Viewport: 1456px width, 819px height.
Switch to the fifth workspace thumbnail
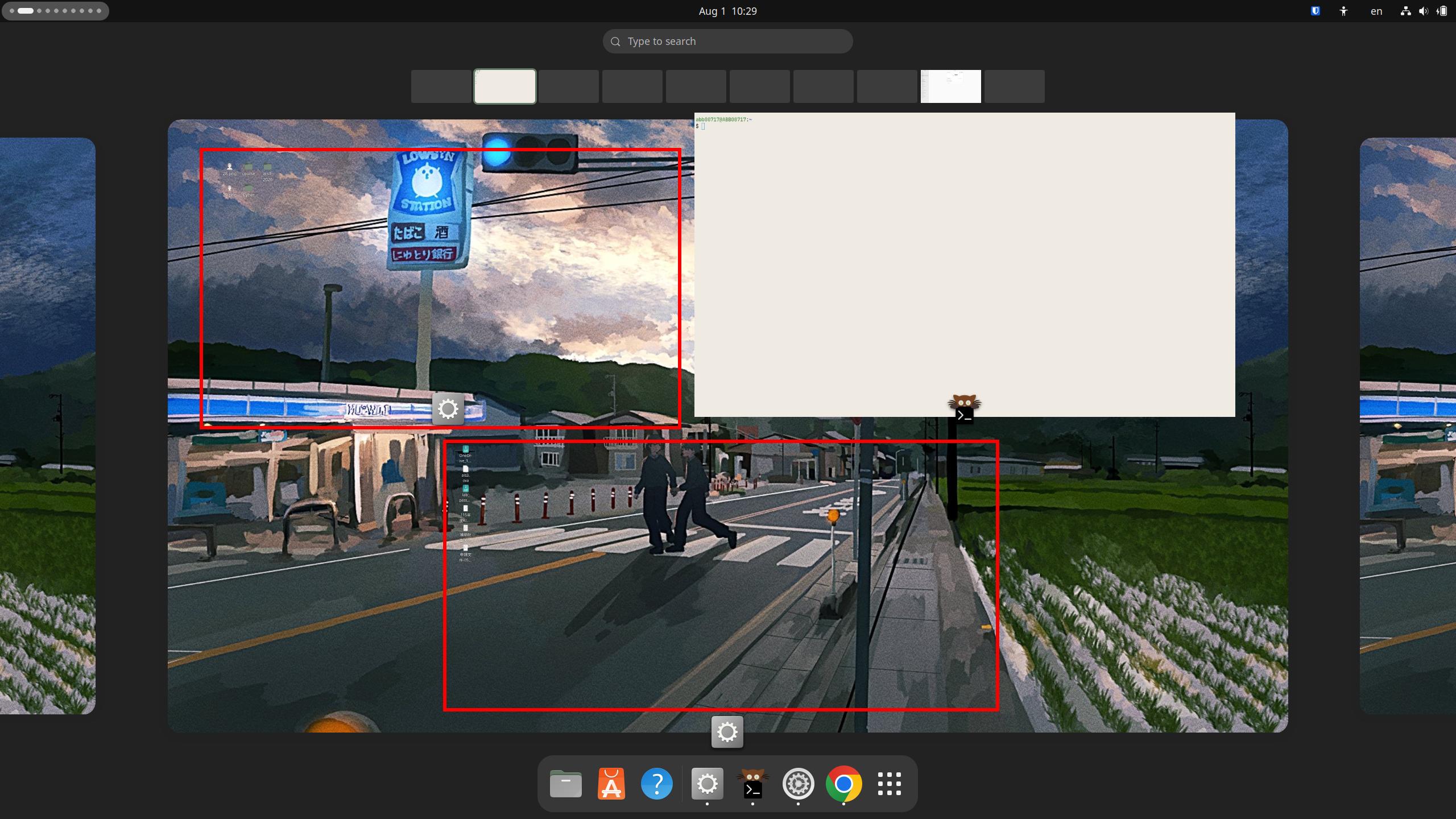696,86
